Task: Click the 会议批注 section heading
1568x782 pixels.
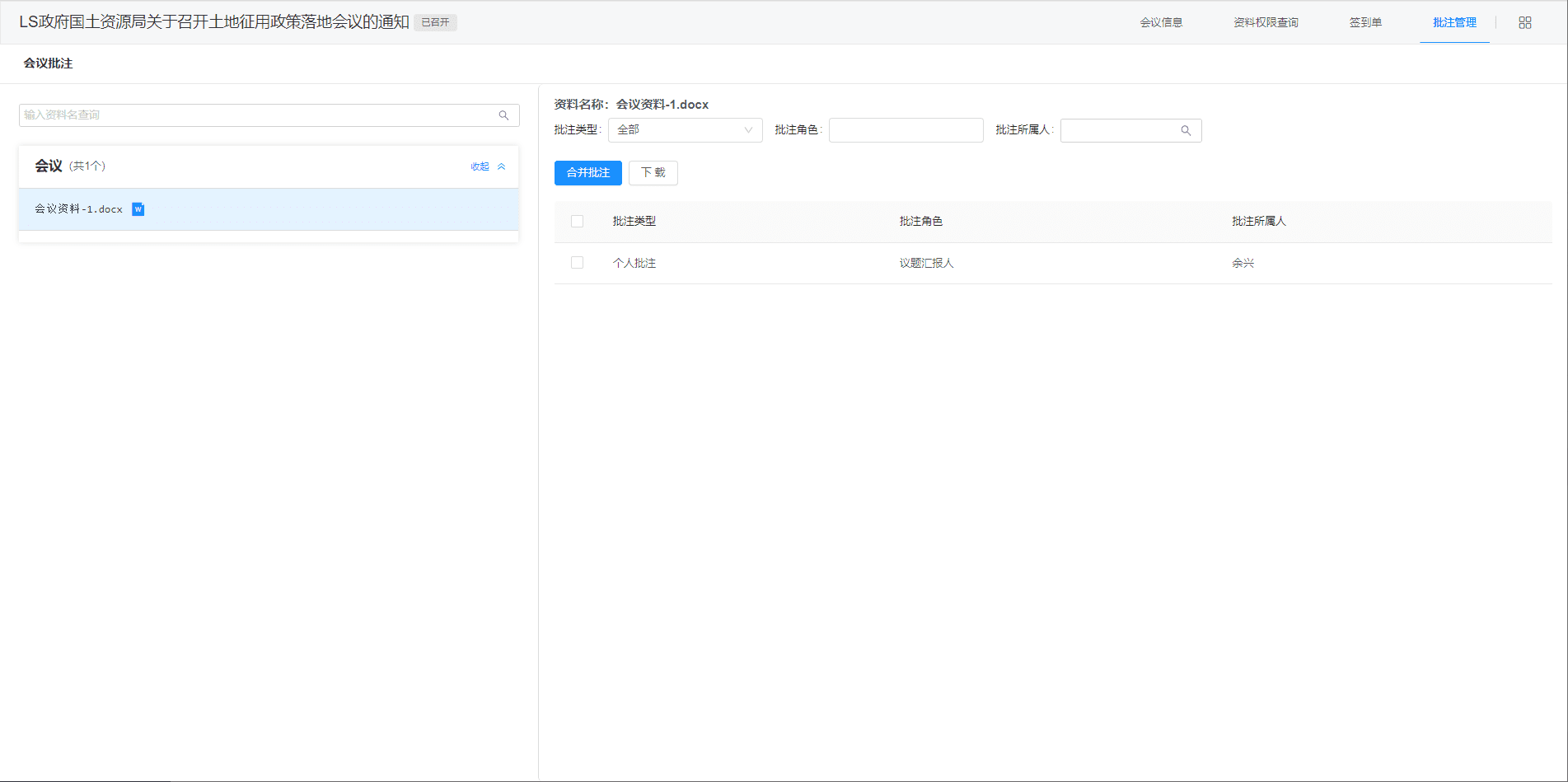Action: 48,63
